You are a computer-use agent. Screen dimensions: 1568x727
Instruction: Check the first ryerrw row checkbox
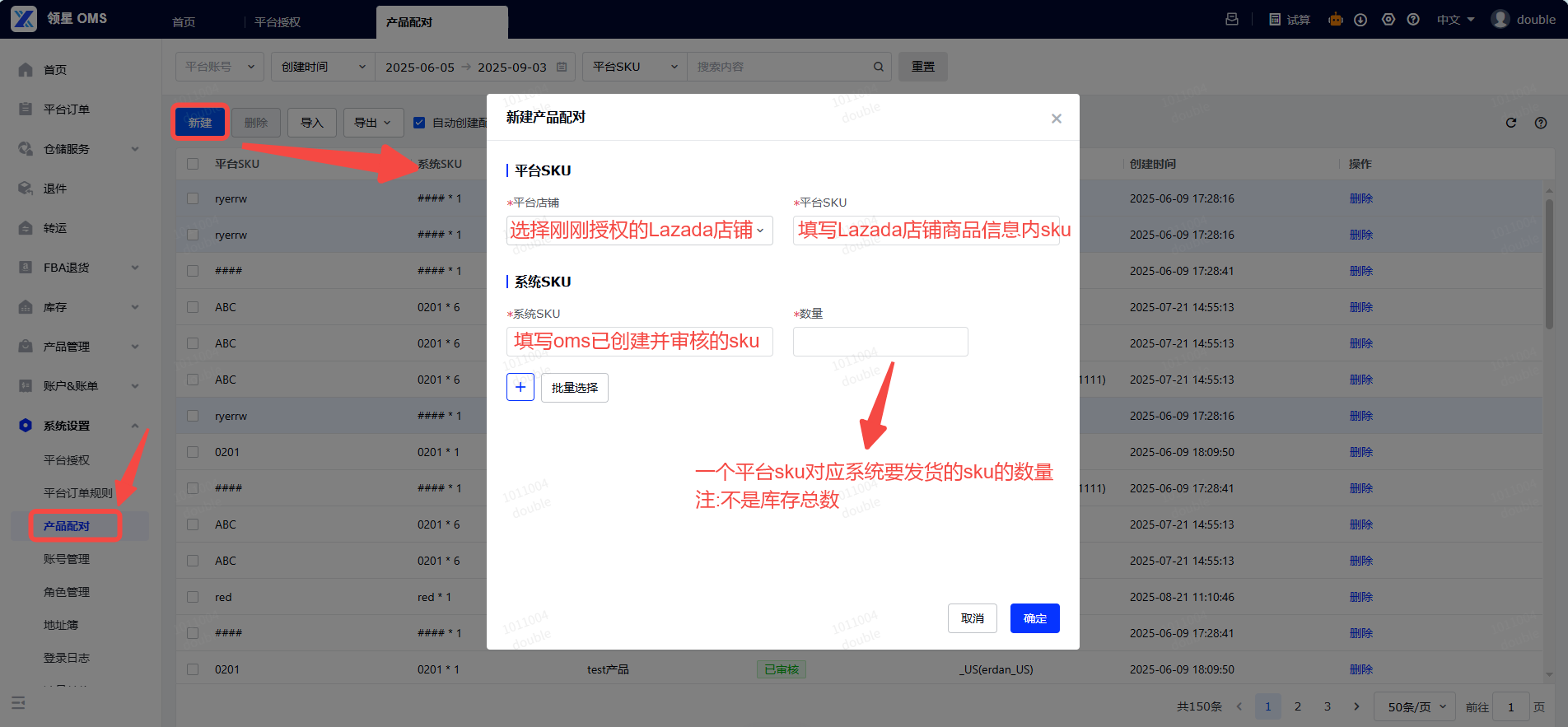193,198
